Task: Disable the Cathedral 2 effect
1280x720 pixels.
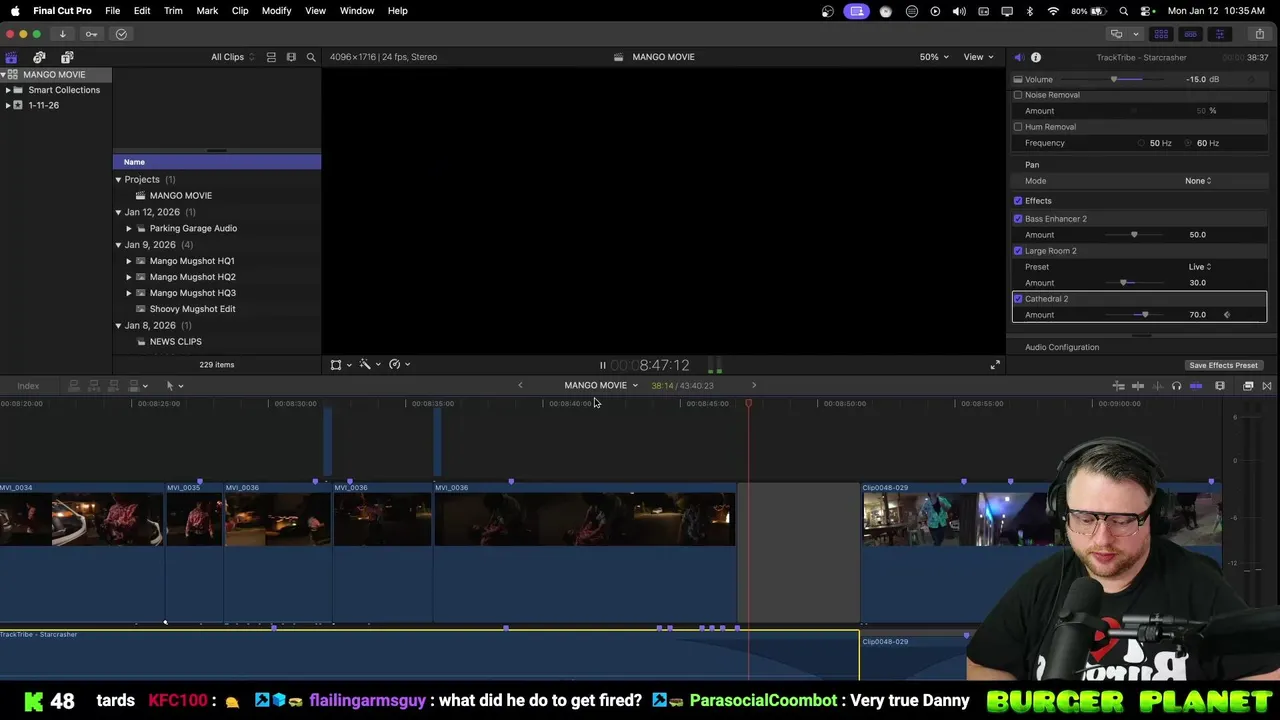Action: pyautogui.click(x=1018, y=299)
